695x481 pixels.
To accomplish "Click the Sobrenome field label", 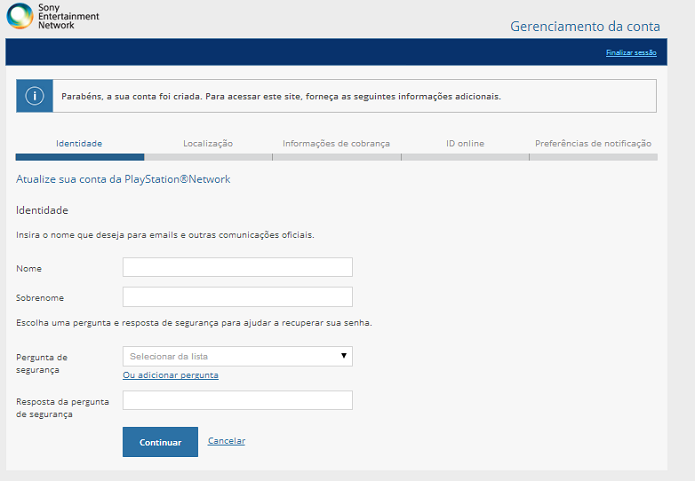I will click(40, 298).
